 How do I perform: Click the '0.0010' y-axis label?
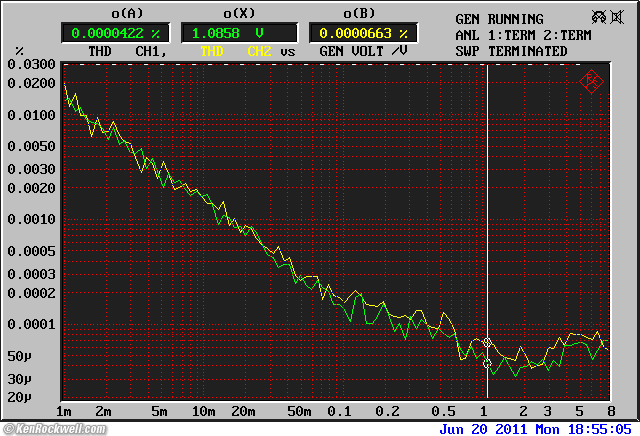31,219
